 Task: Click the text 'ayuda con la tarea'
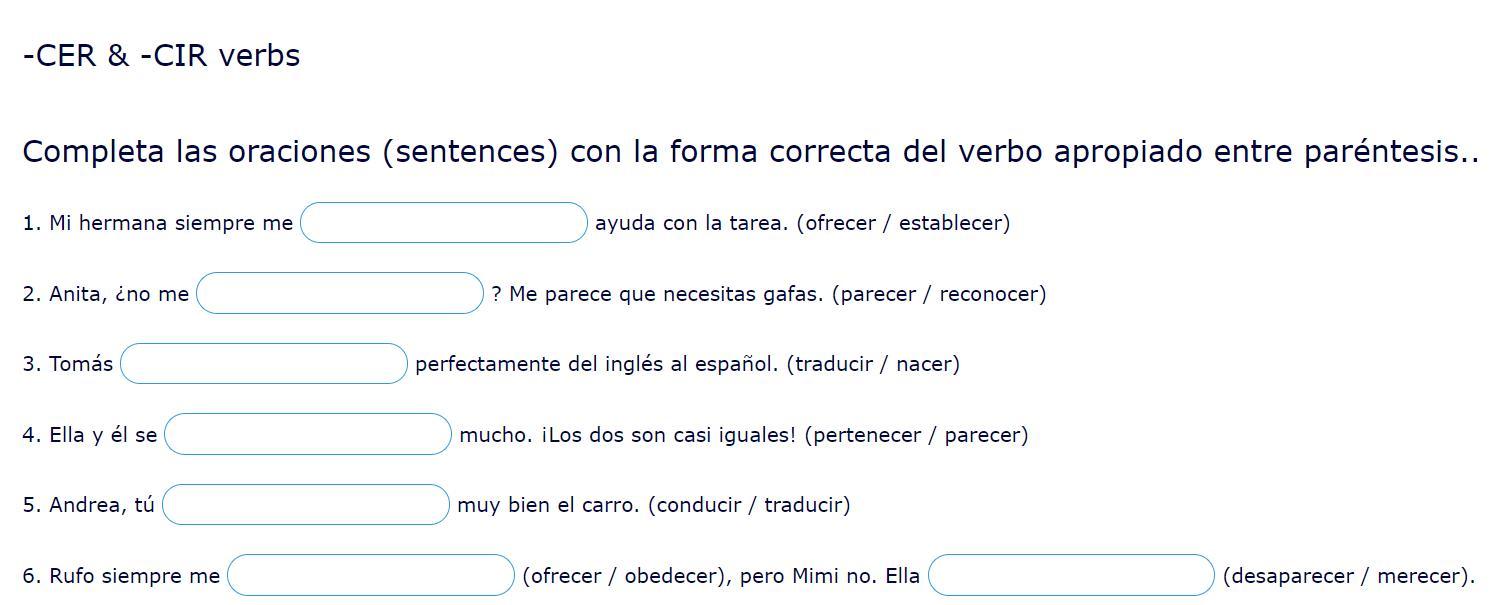click(x=692, y=223)
